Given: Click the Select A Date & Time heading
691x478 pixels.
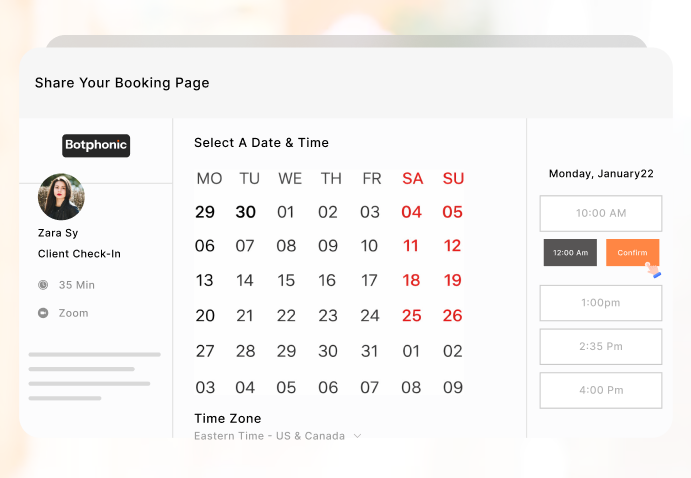Looking at the screenshot, I should pos(261,143).
